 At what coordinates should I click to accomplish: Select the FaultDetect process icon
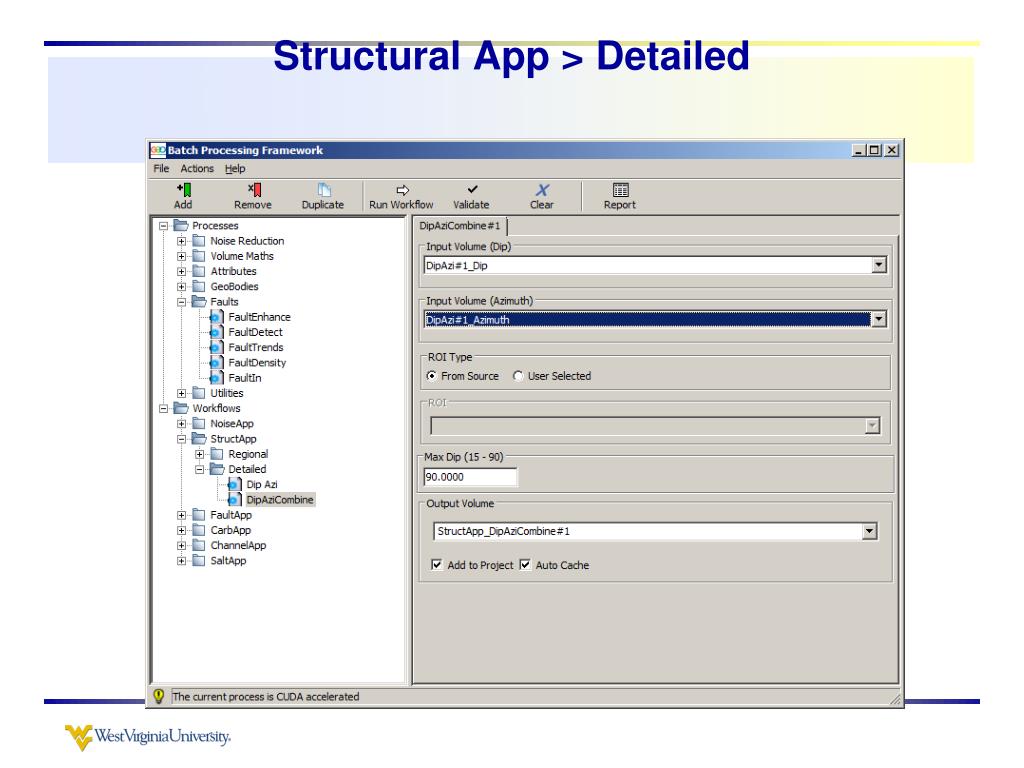[216, 332]
